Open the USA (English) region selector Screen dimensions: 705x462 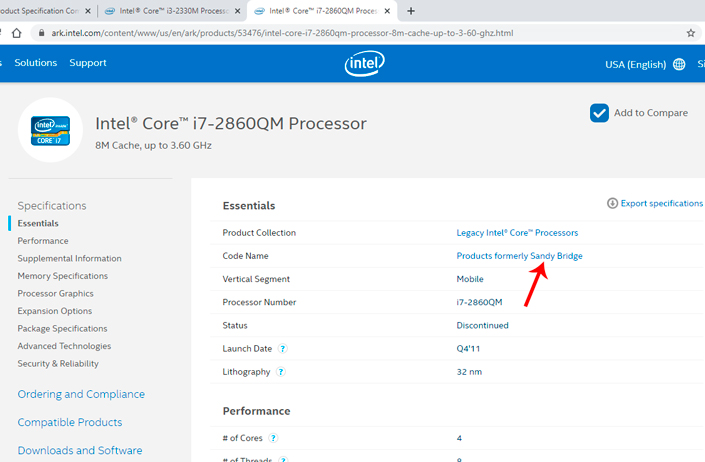pyautogui.click(x=635, y=65)
